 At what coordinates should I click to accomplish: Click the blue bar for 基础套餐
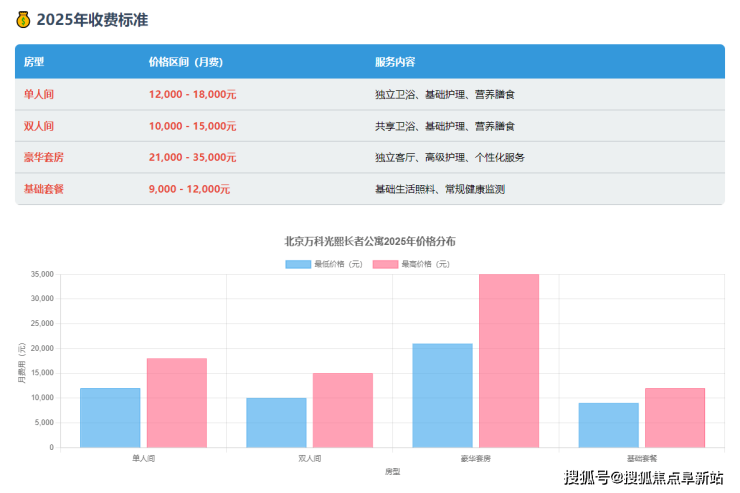608,425
